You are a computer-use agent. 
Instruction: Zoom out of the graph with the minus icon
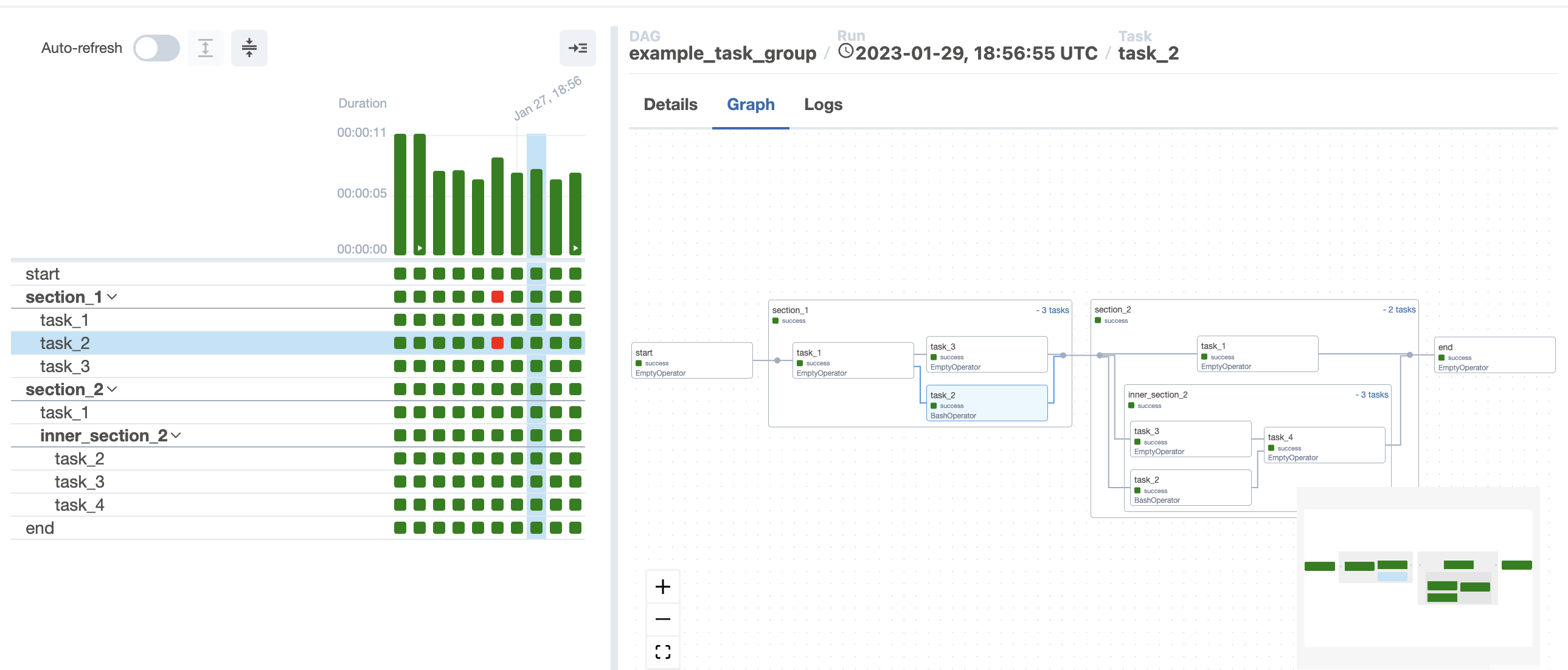point(663,618)
